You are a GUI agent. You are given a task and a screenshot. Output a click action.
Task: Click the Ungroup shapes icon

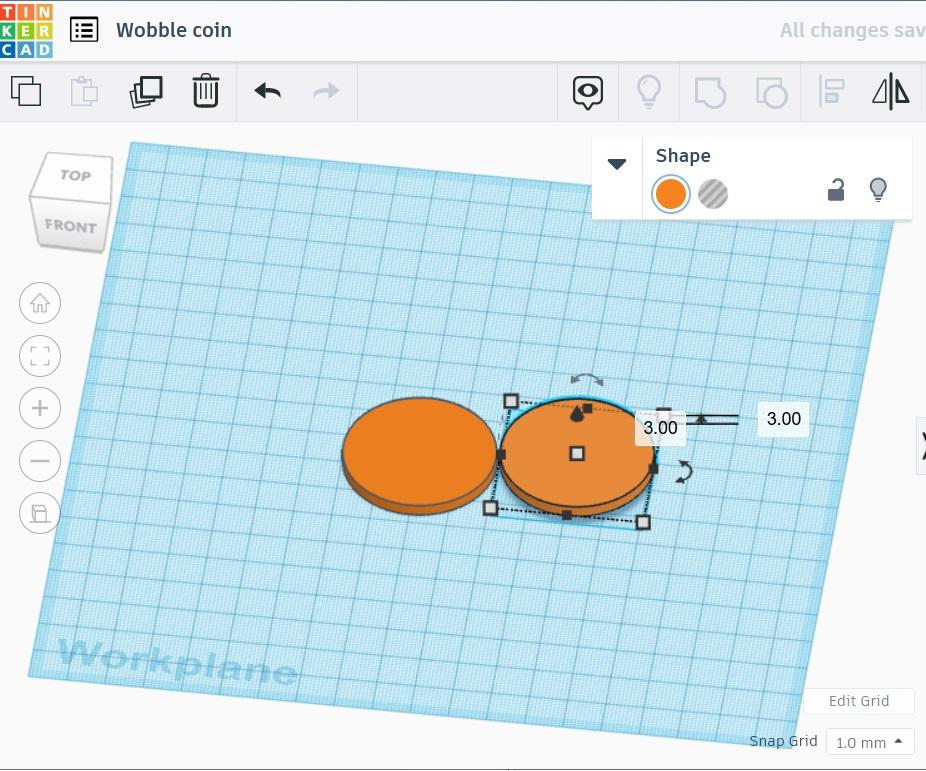pos(771,92)
